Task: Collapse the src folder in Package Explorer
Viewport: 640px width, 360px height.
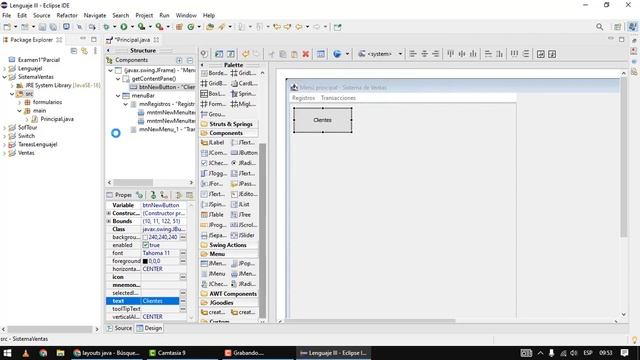Action: [12, 94]
